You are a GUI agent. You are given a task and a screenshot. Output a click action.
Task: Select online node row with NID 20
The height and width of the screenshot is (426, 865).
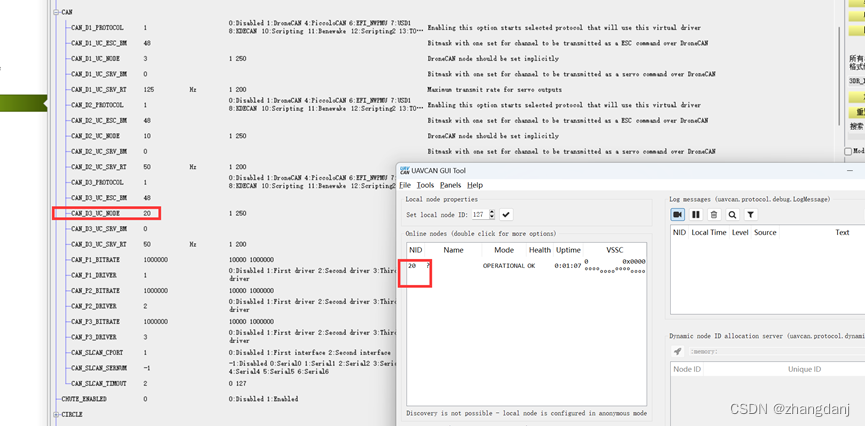point(526,265)
